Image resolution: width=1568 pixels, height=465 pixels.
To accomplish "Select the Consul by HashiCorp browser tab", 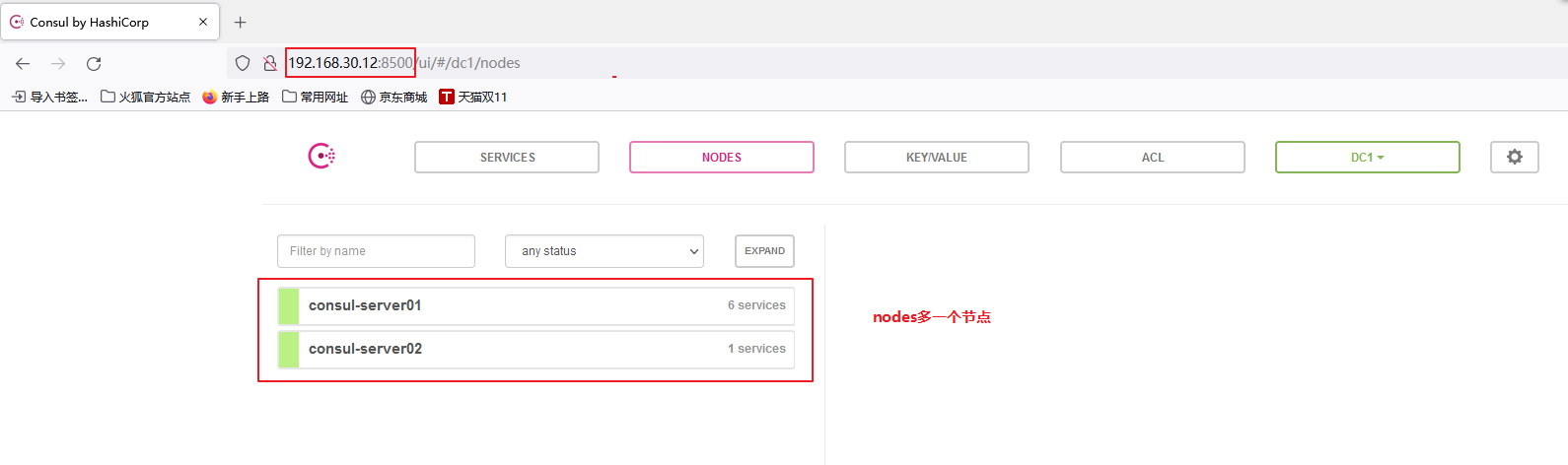I will [109, 22].
